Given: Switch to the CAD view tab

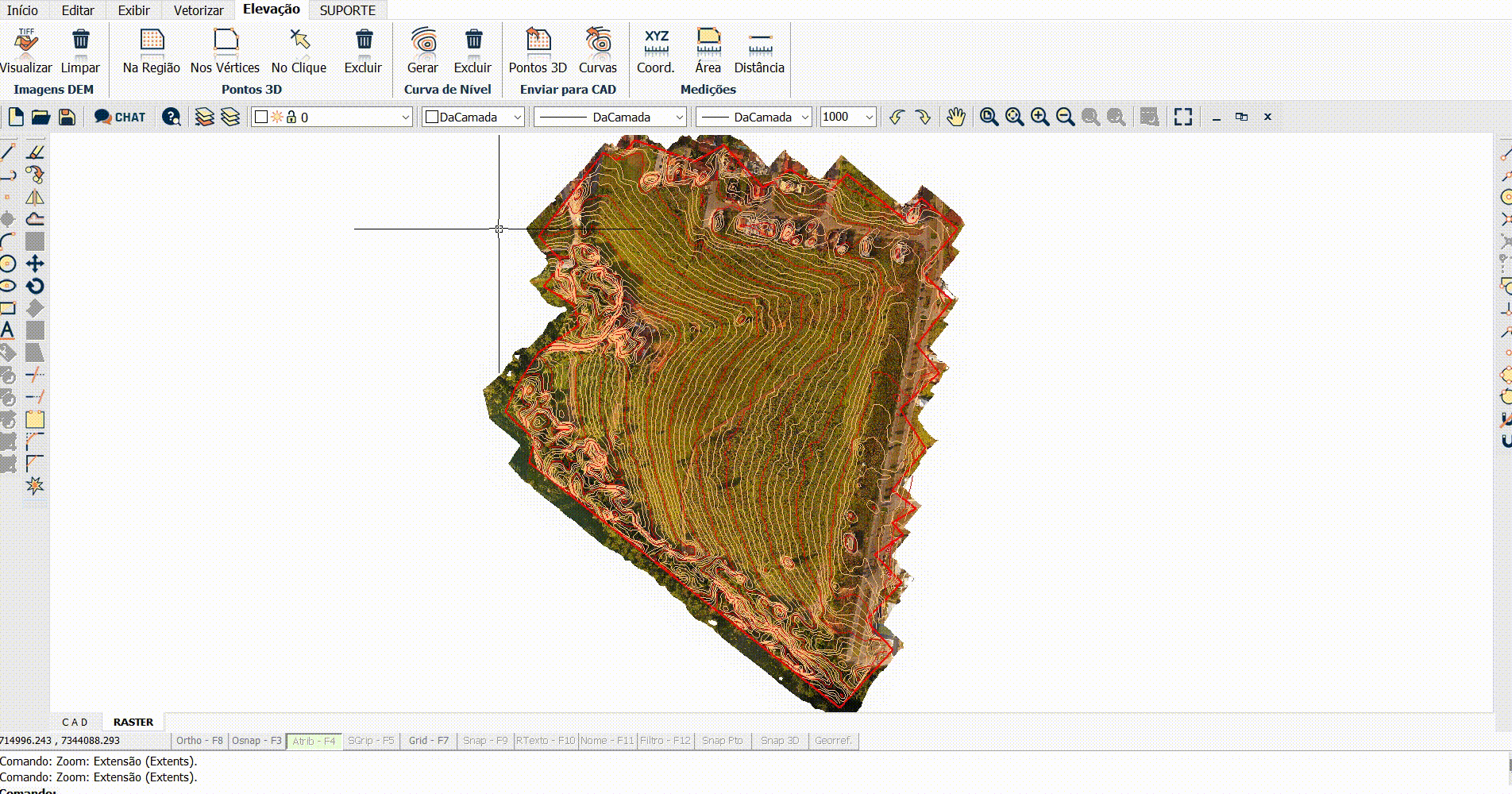Looking at the screenshot, I should (x=75, y=722).
